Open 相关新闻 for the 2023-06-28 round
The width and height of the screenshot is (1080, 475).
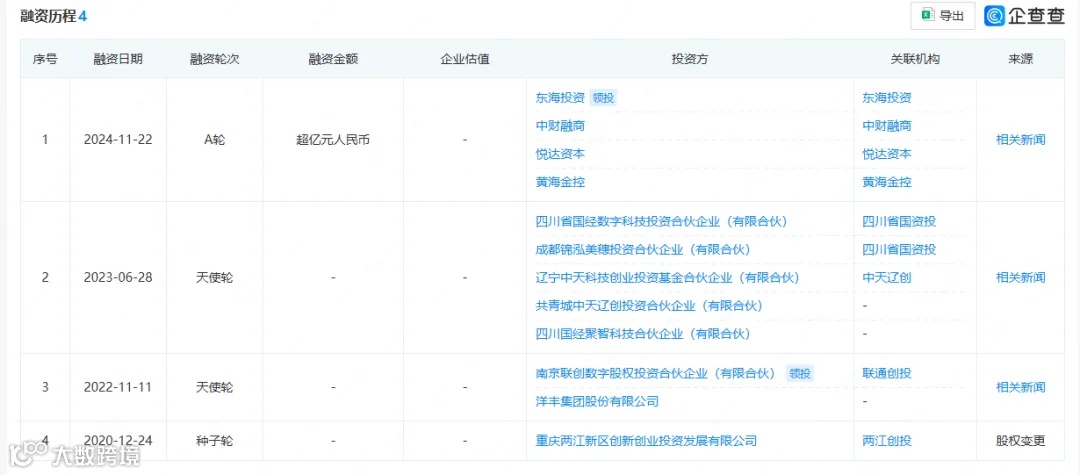1021,277
